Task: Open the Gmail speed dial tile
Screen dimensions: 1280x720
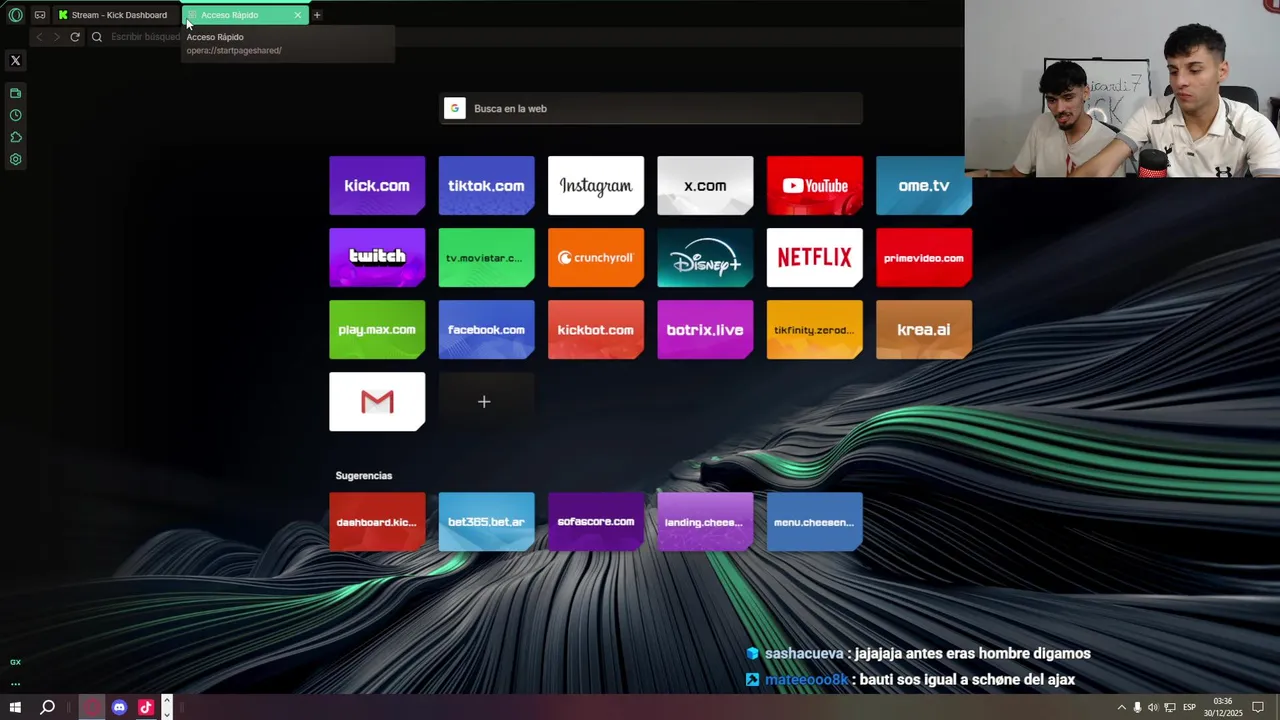Action: tap(377, 401)
